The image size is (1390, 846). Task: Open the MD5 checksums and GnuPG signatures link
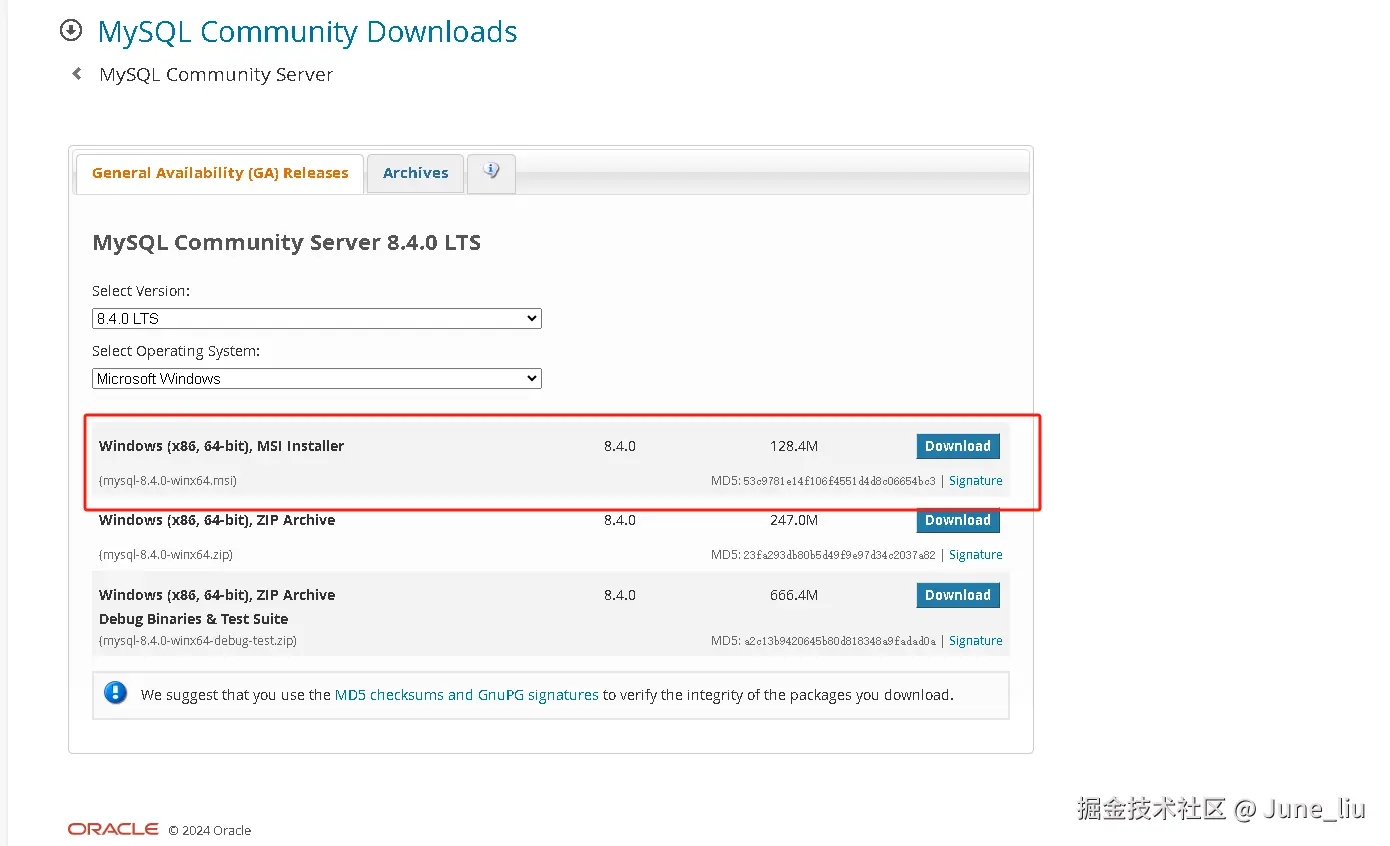pyautogui.click(x=467, y=695)
